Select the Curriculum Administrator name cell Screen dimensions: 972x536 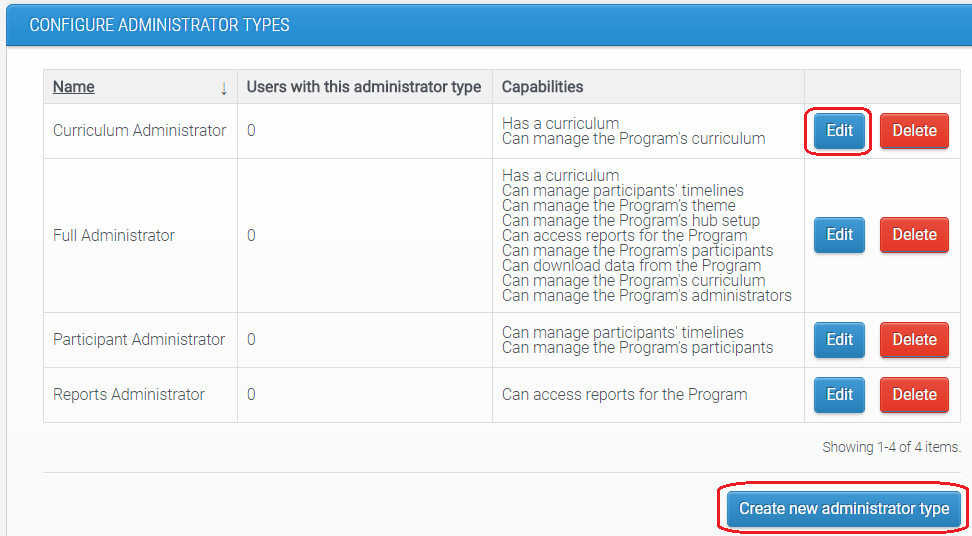coord(139,131)
